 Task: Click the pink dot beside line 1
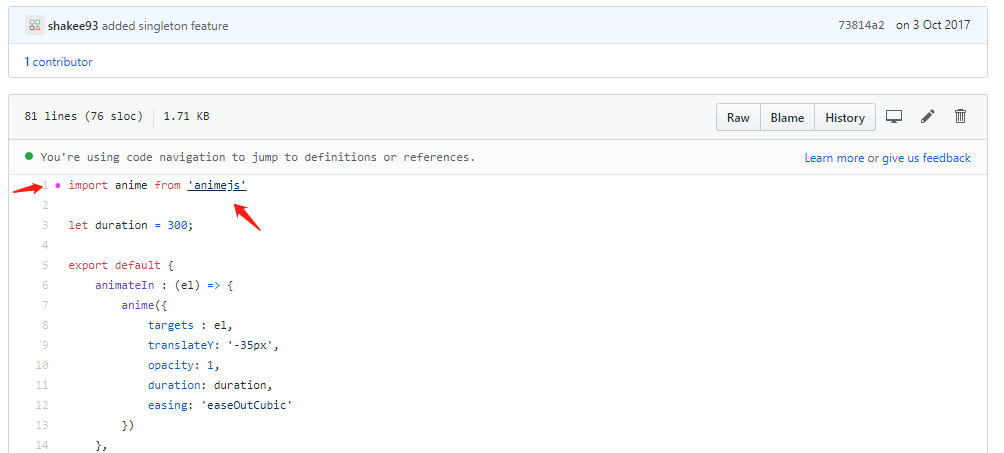pos(57,186)
